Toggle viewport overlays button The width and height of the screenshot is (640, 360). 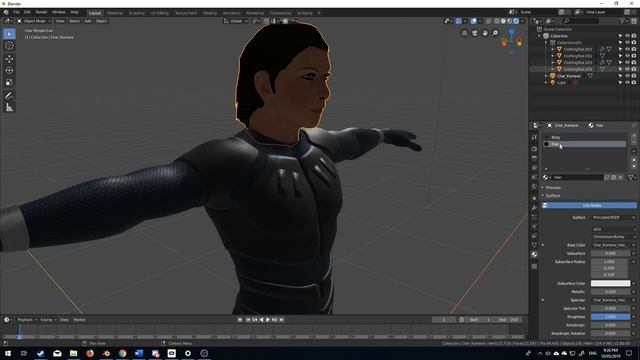coord(473,21)
